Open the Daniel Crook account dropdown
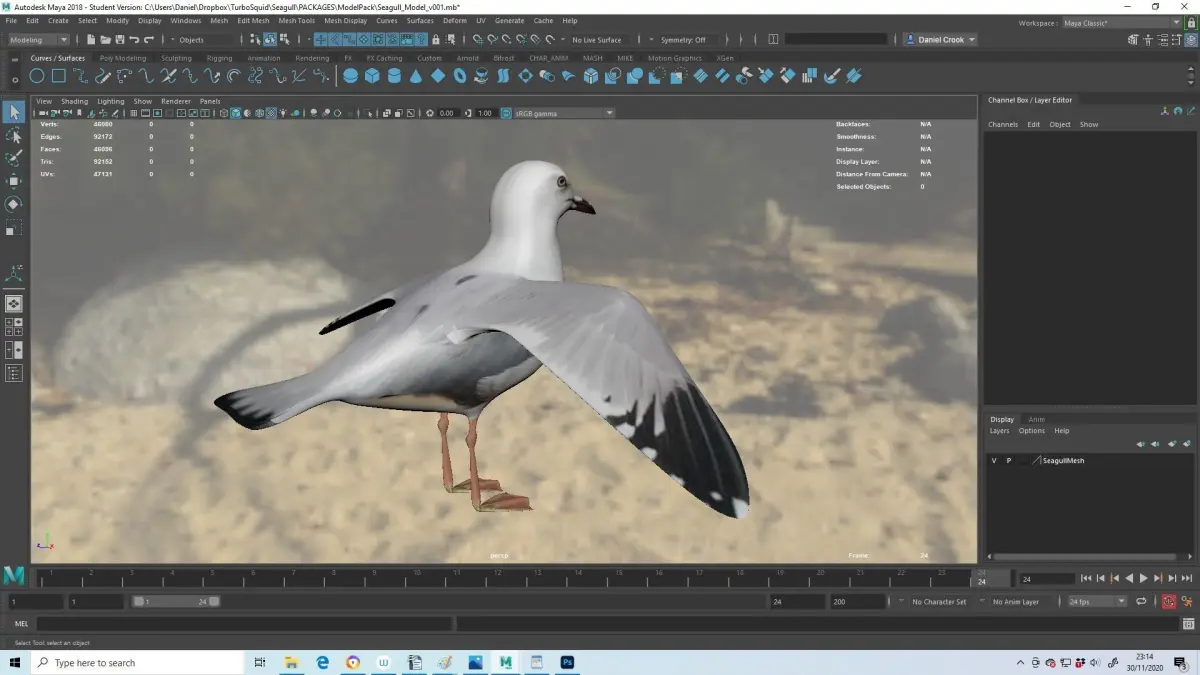The height and width of the screenshot is (675, 1200). (940, 40)
